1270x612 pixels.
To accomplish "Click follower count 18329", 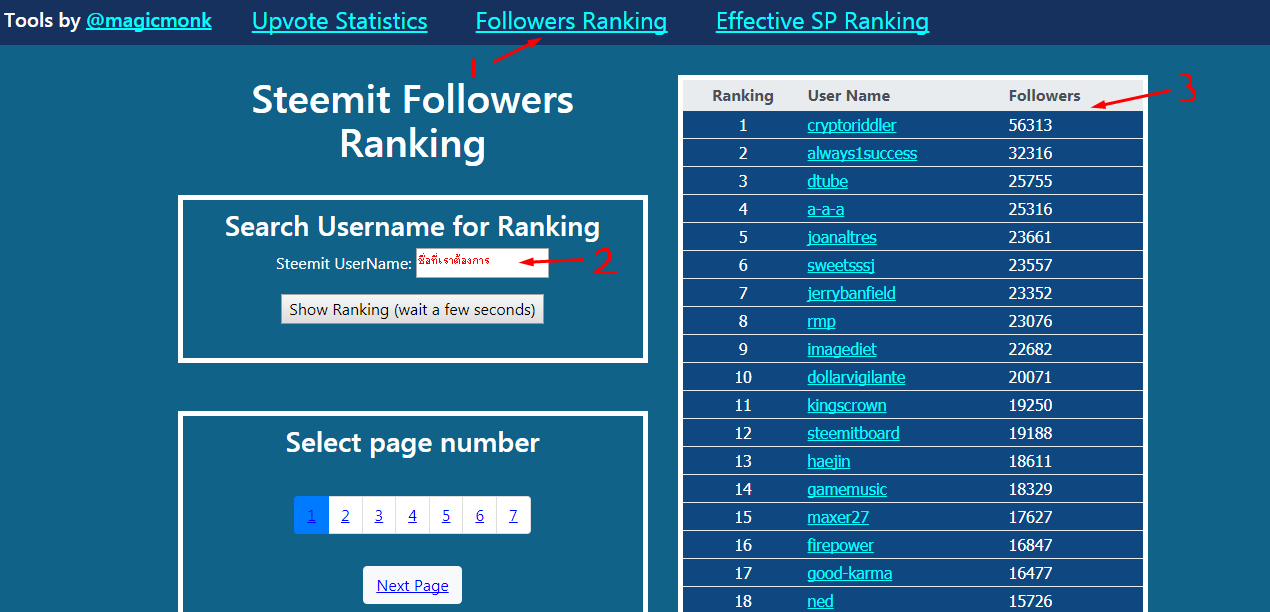I will coord(1030,489).
